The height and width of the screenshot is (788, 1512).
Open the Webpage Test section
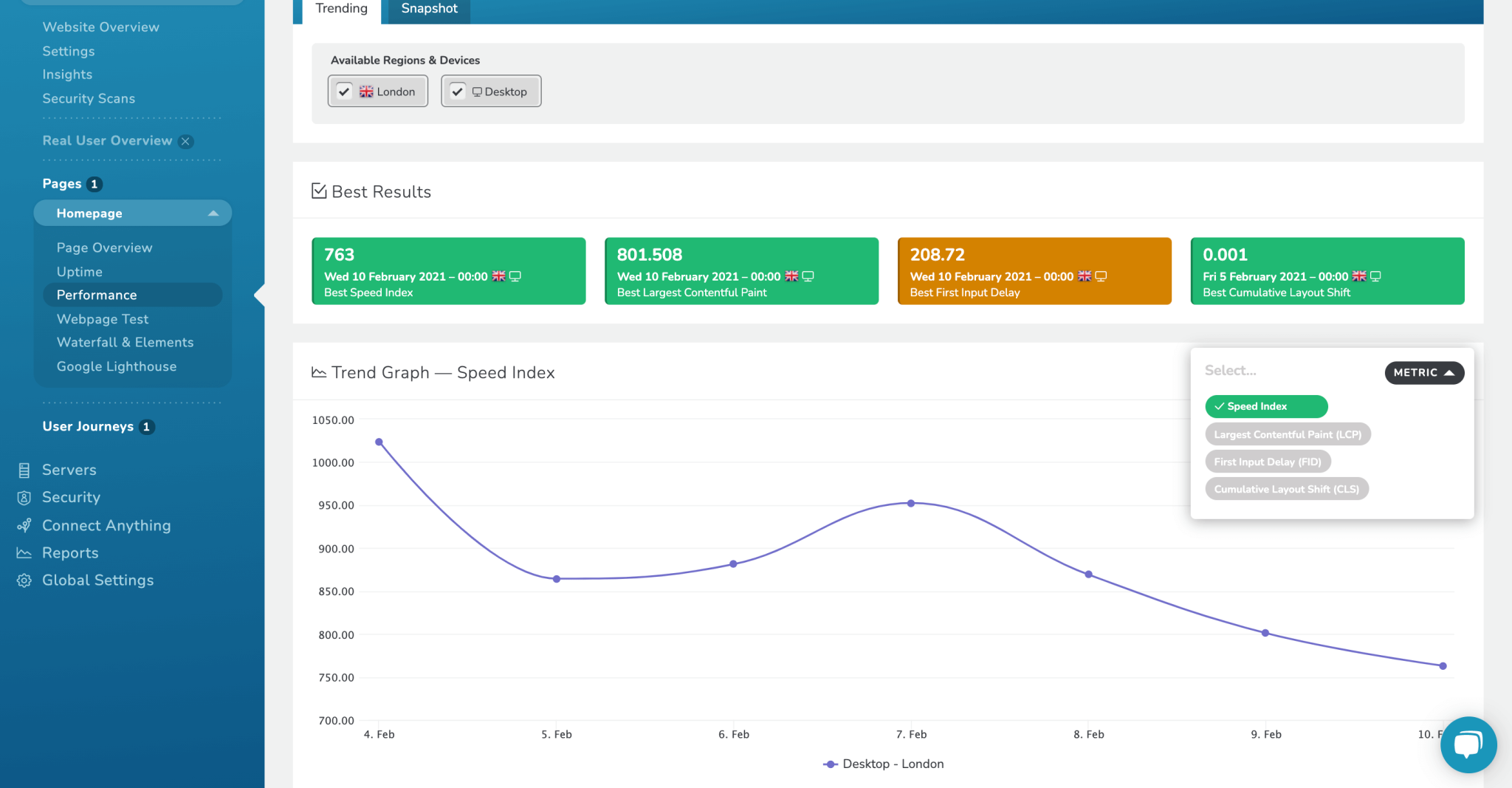coord(102,319)
